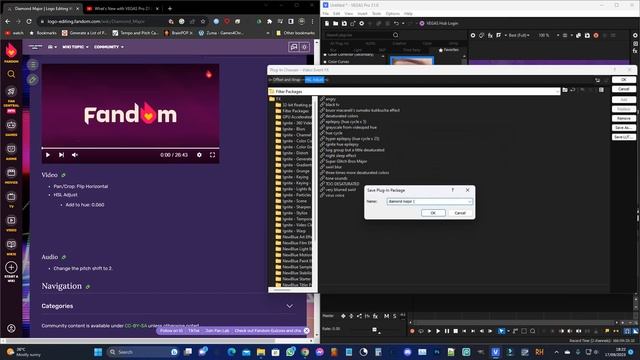Click Undo arrow in VEGAS toolbar
640x360 pixels.
396,24
